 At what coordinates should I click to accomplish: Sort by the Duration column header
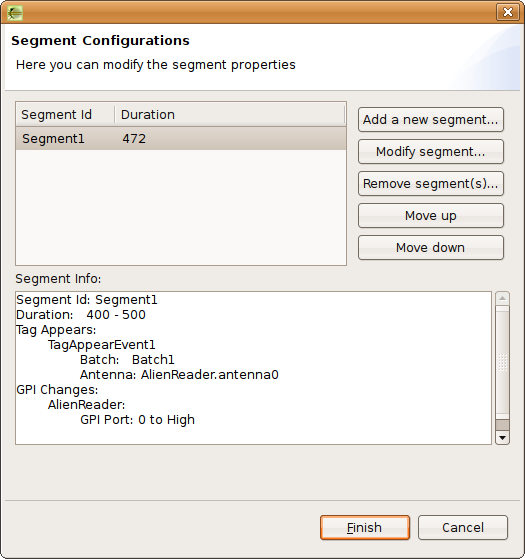coord(230,115)
